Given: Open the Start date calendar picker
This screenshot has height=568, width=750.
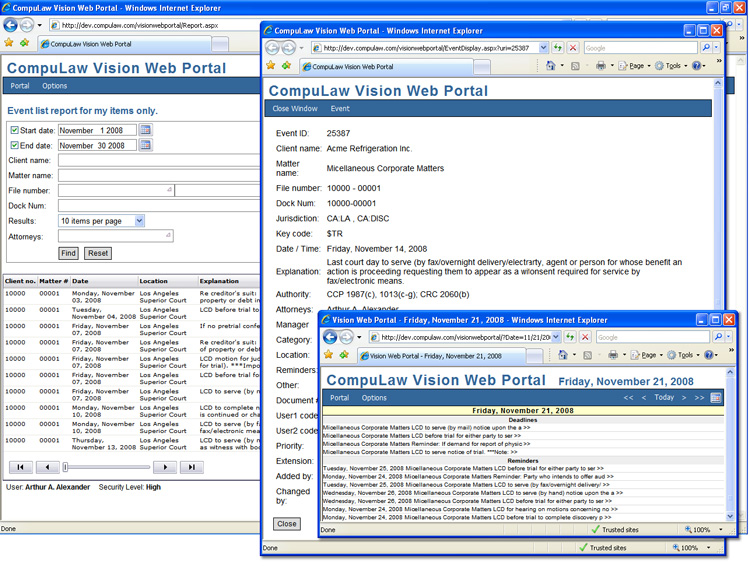Looking at the screenshot, I should pos(146,130).
